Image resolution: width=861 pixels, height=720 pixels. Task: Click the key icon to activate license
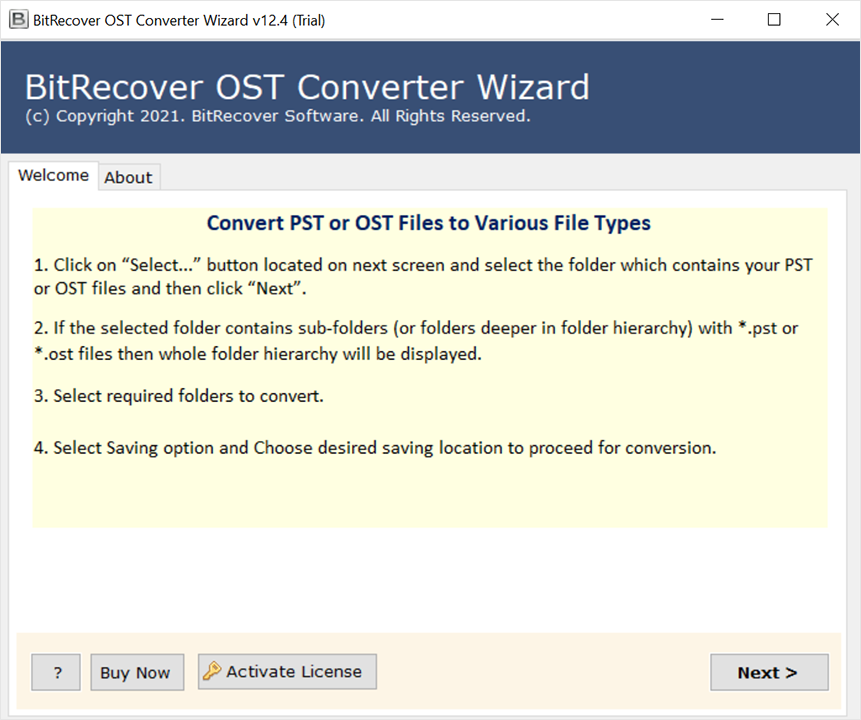(x=212, y=672)
